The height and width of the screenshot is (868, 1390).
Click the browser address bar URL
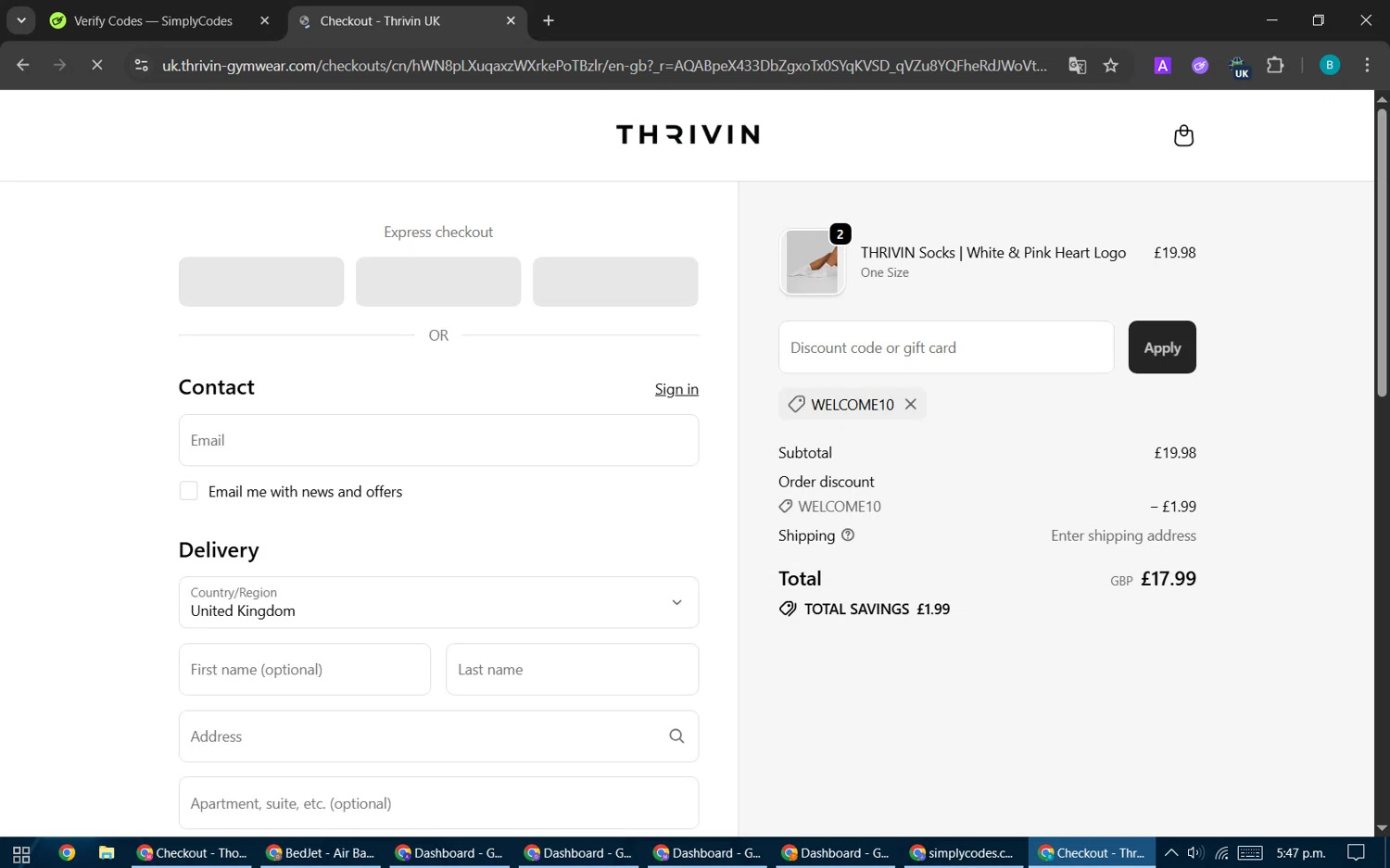coord(604,65)
